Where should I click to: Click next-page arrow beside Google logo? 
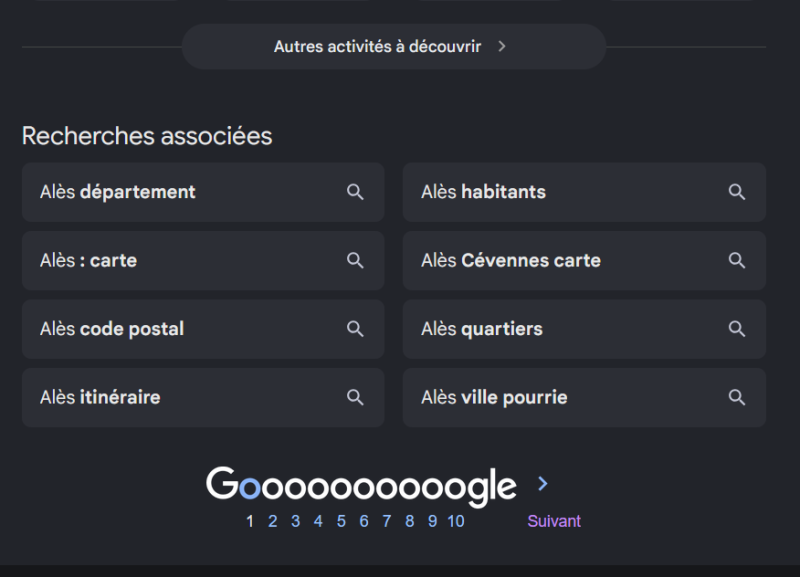[543, 484]
